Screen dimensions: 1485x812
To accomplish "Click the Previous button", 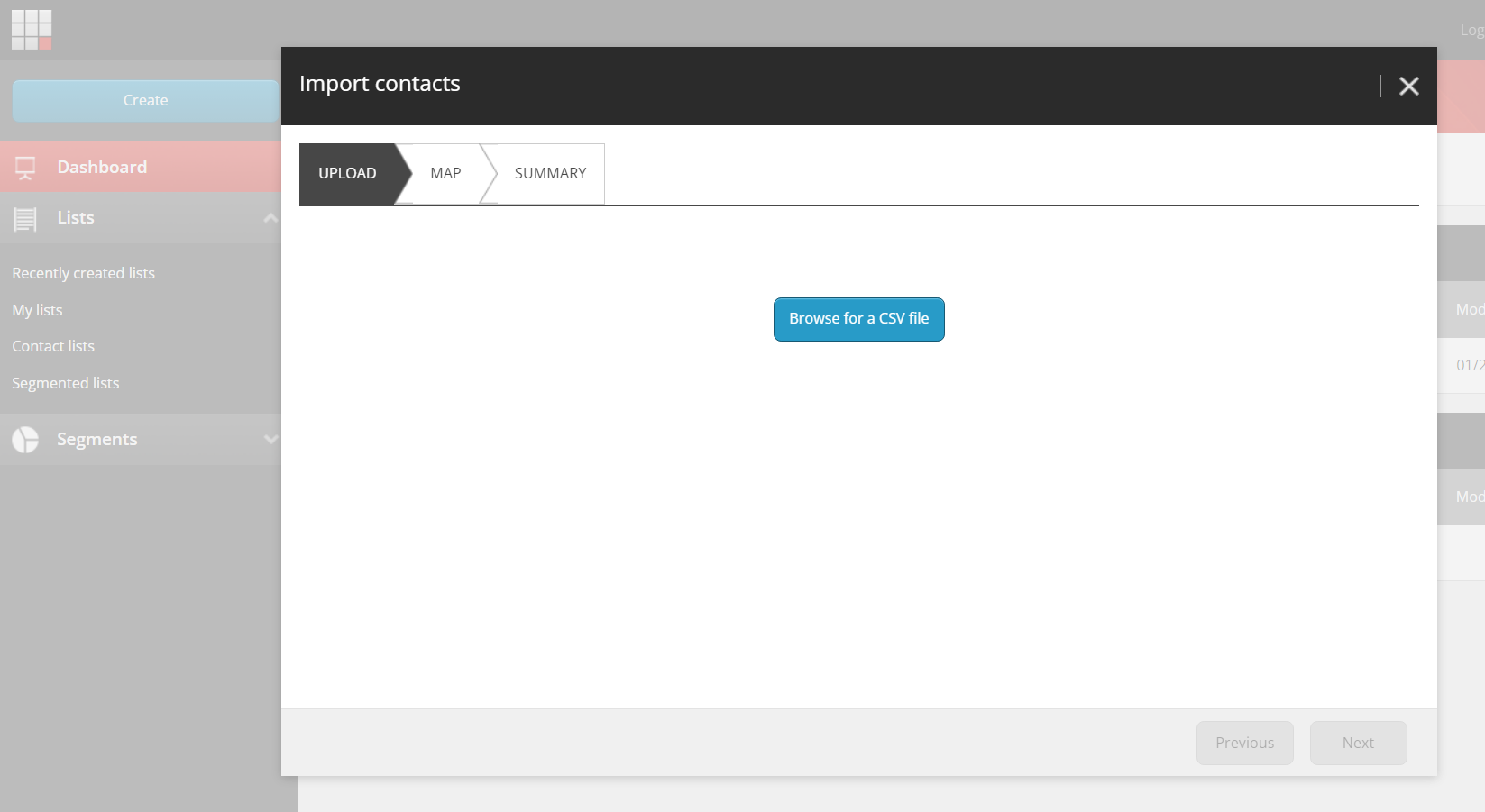I will pyautogui.click(x=1244, y=743).
